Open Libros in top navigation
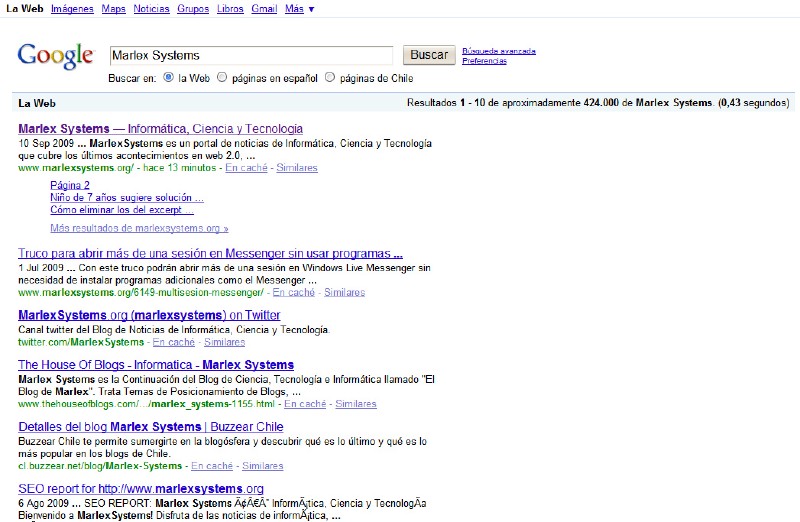The image size is (800, 522). [230, 9]
